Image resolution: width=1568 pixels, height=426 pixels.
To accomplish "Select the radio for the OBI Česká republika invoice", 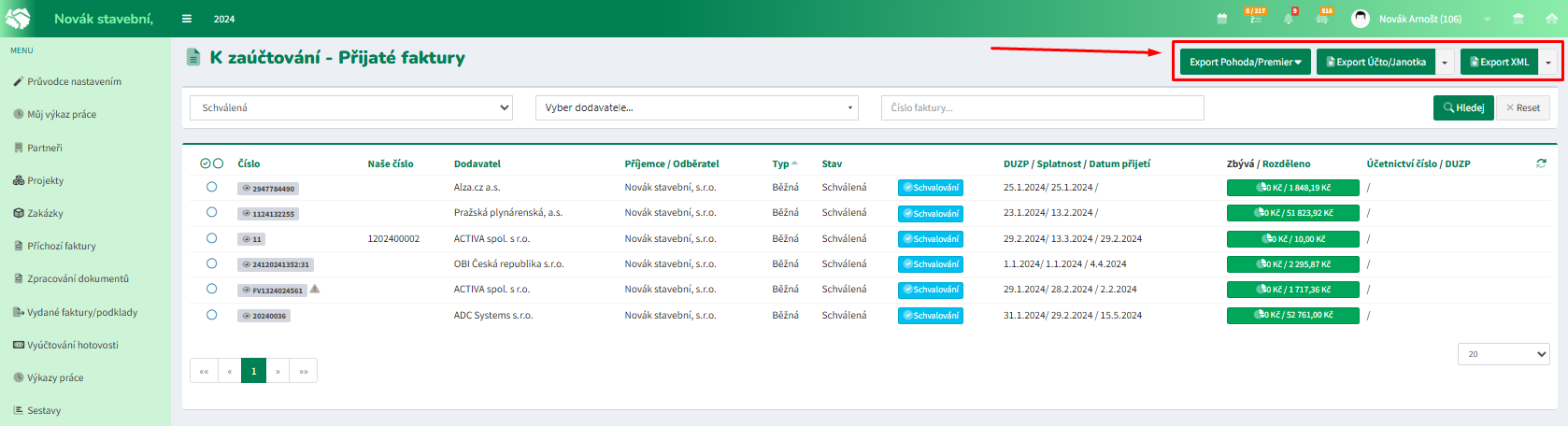I will (x=212, y=263).
